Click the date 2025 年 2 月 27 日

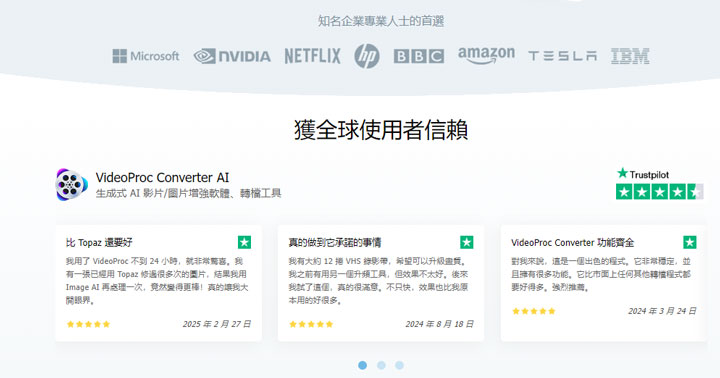coord(217,324)
